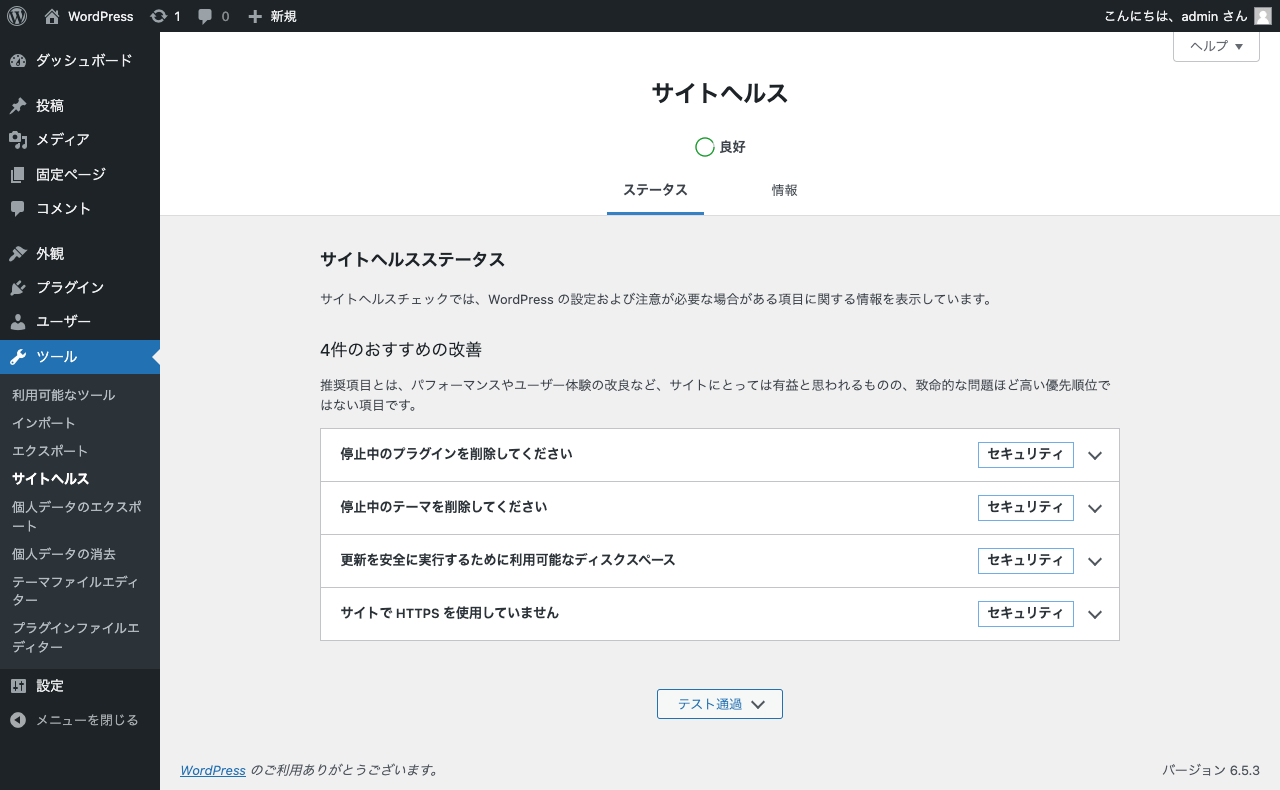Viewport: 1280px width, 790px height.
Task: Click the メディア icon in the sidebar
Action: coord(18,140)
